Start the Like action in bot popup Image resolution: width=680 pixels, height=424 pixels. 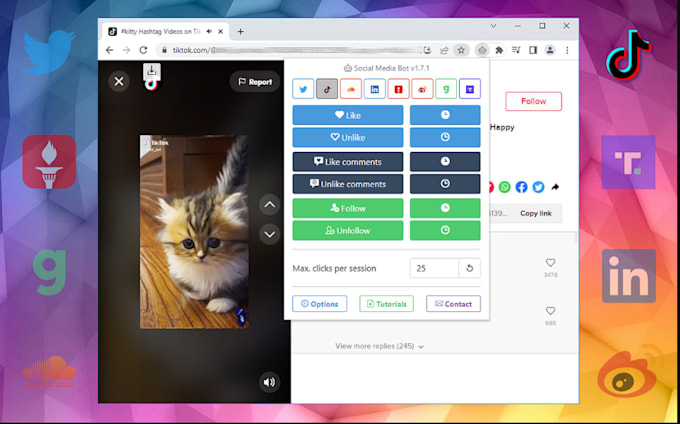tap(348, 115)
